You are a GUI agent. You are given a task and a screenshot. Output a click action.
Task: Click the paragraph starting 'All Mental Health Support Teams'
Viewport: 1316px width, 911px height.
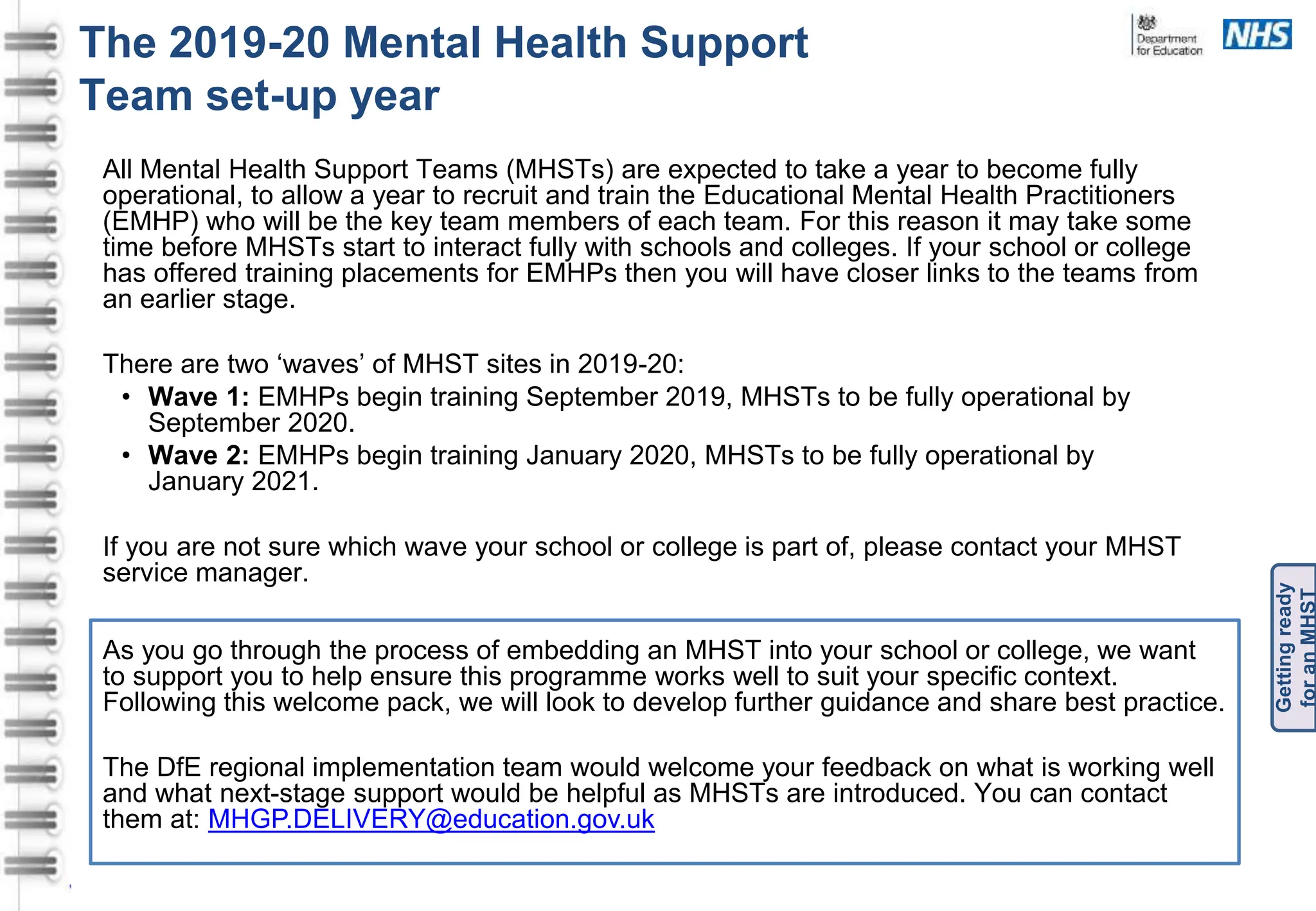(x=650, y=234)
